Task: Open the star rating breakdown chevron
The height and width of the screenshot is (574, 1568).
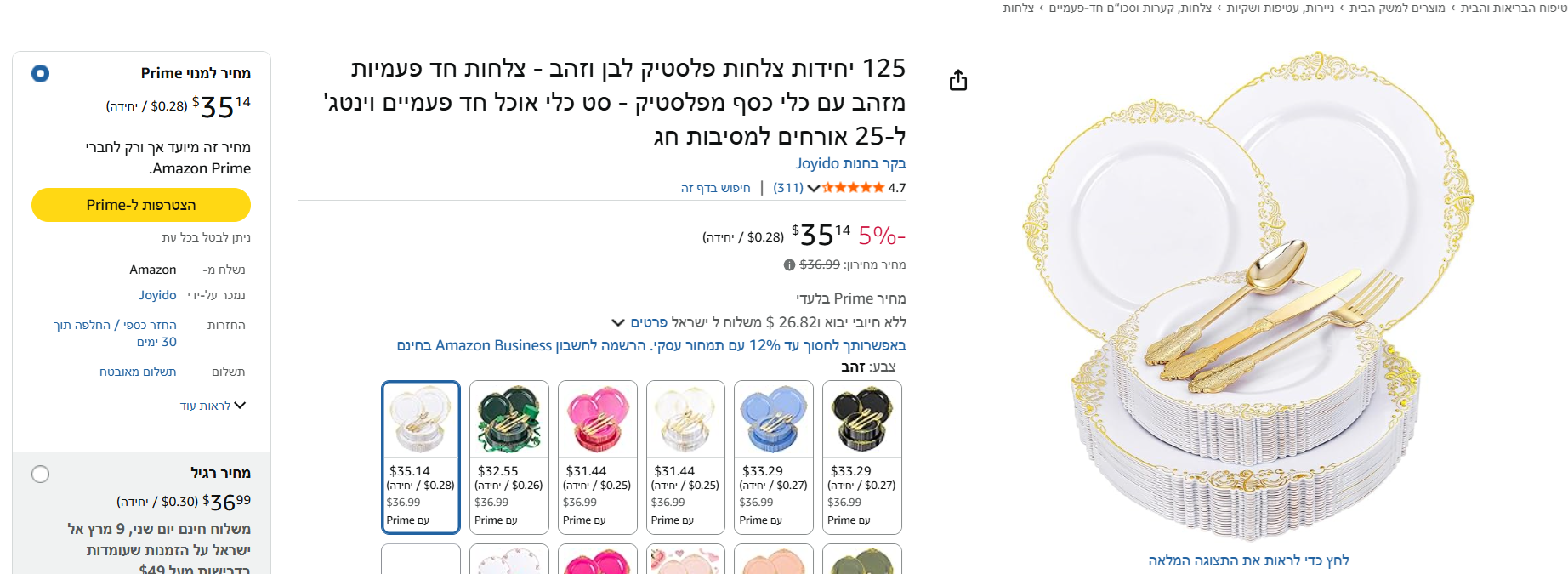Action: pyautogui.click(x=814, y=188)
